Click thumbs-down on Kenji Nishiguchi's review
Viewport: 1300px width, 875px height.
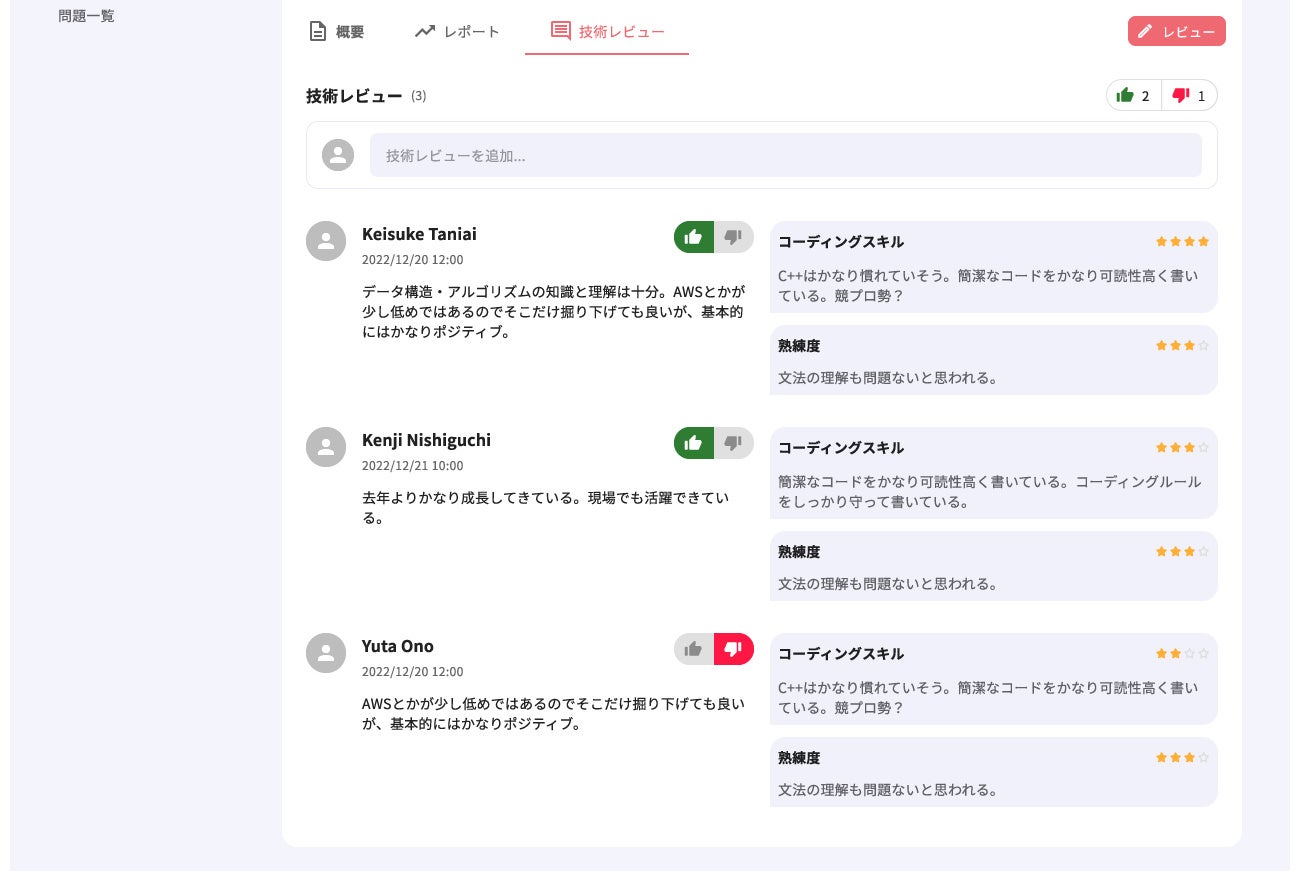pos(734,443)
